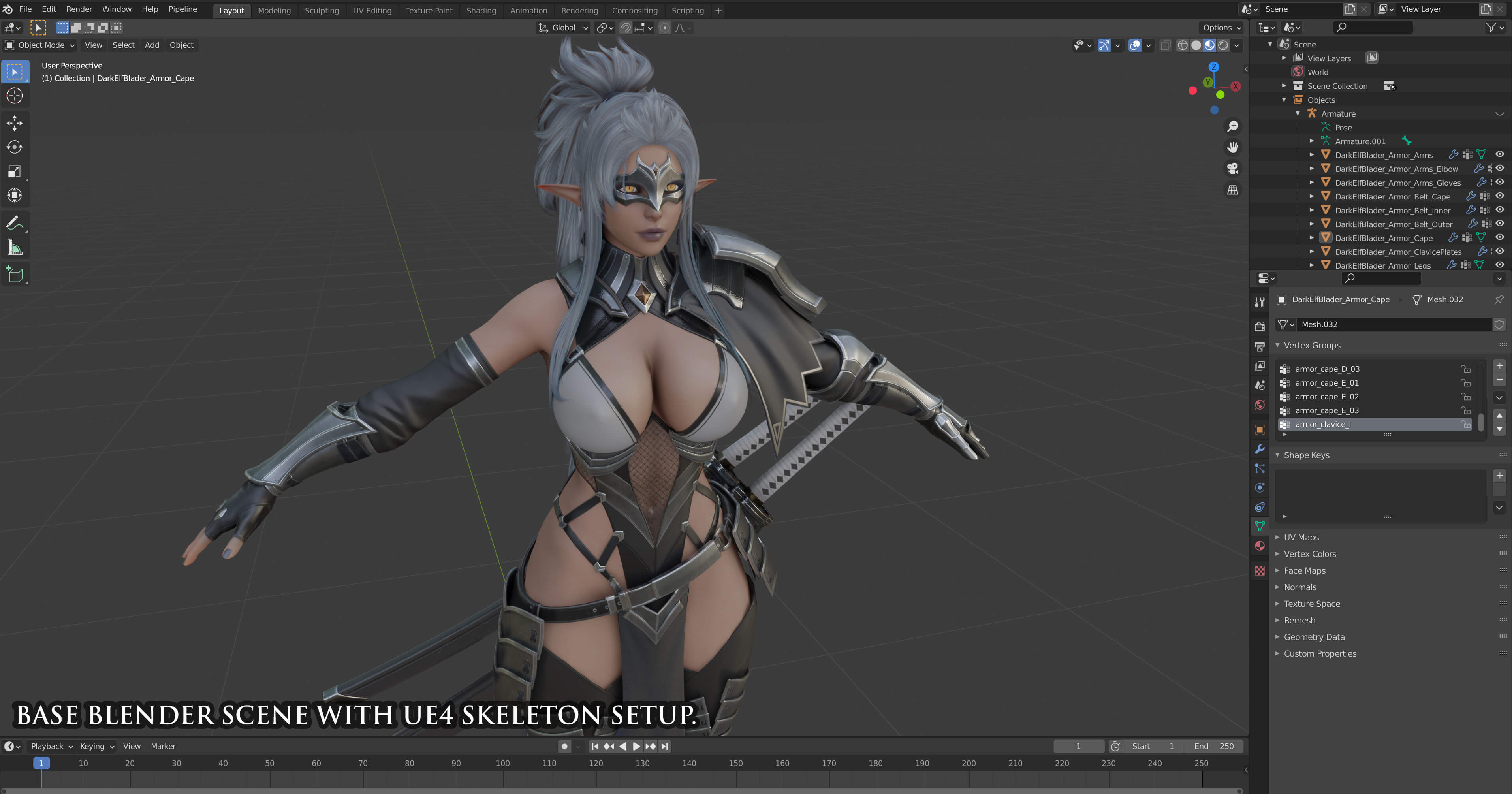Toggle auto keying record button
This screenshot has width=1512, height=794.
(x=565, y=747)
